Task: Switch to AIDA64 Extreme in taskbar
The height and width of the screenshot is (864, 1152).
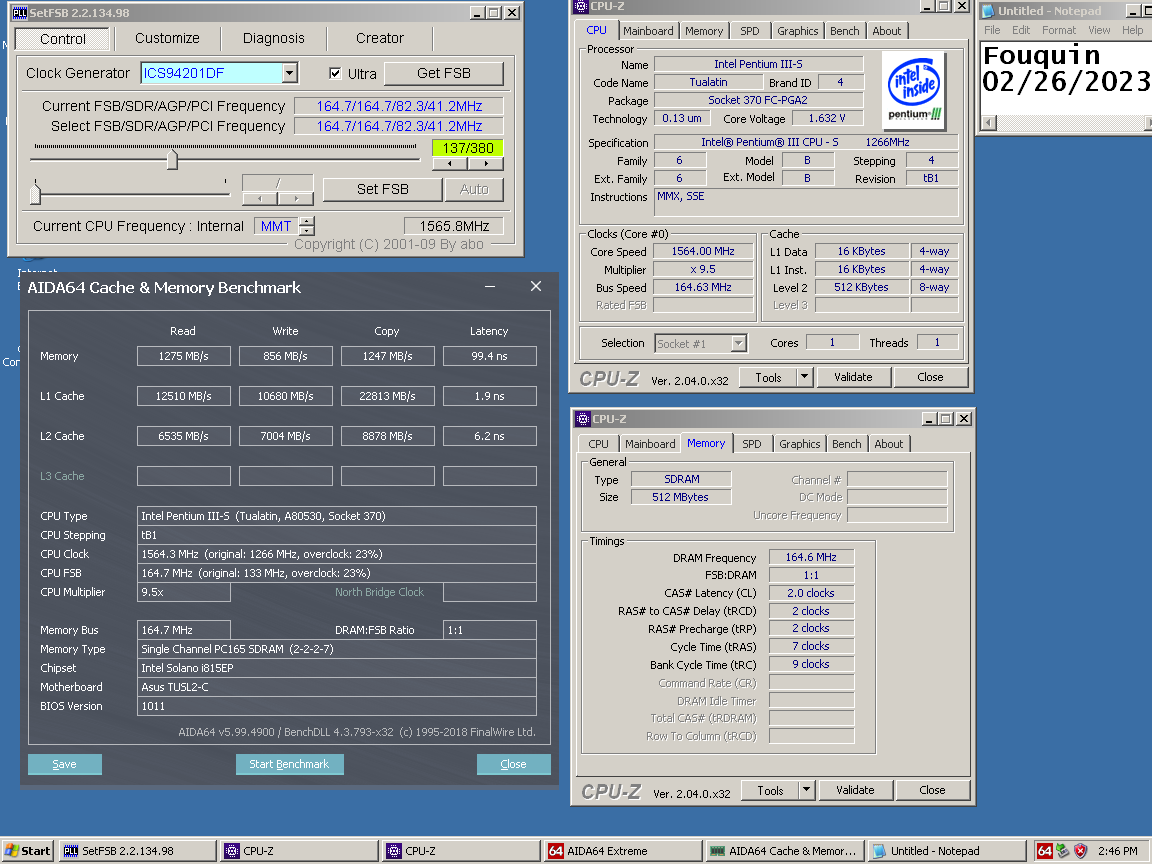Action: tap(622, 851)
